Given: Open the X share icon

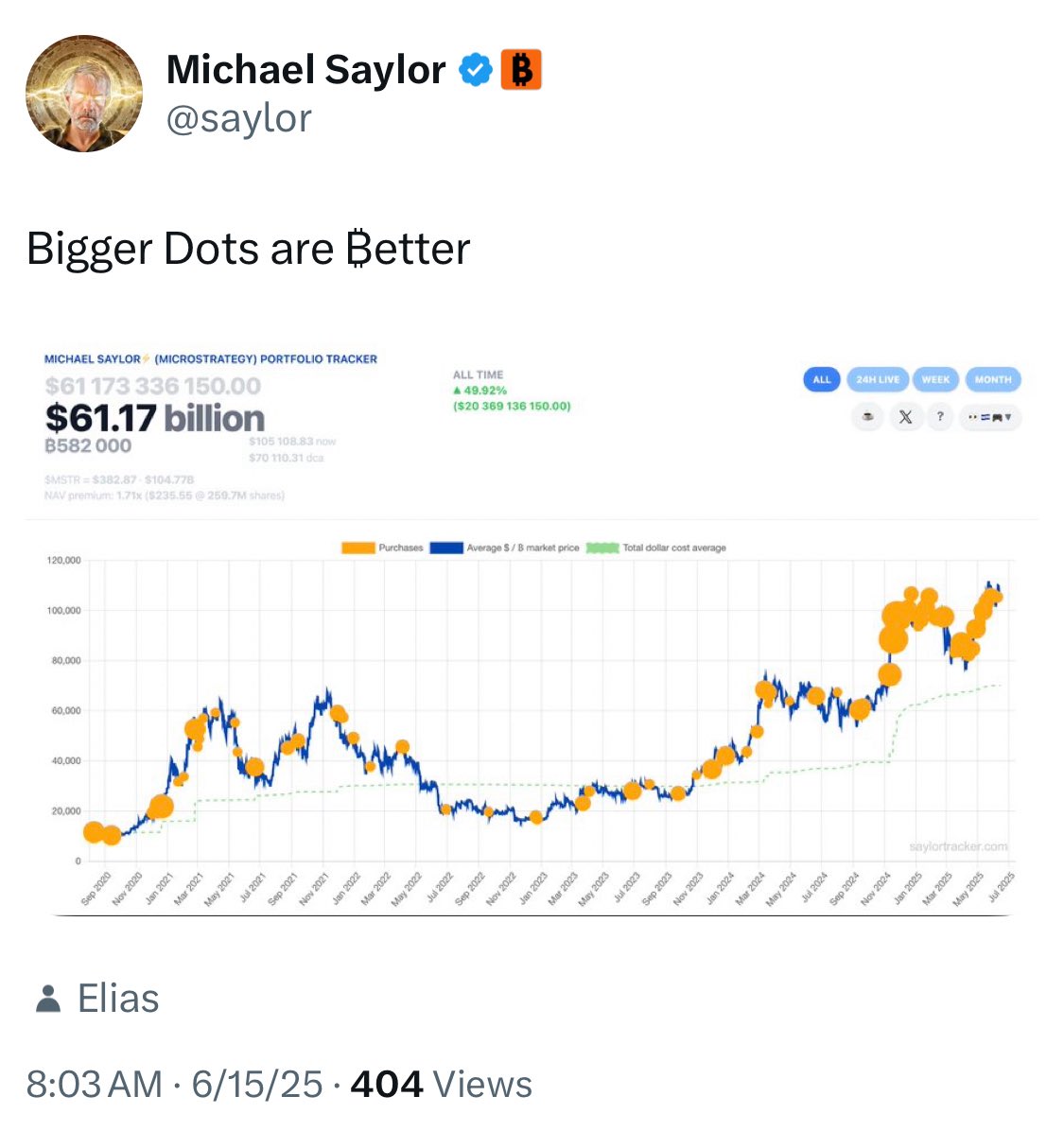Looking at the screenshot, I should click(905, 417).
